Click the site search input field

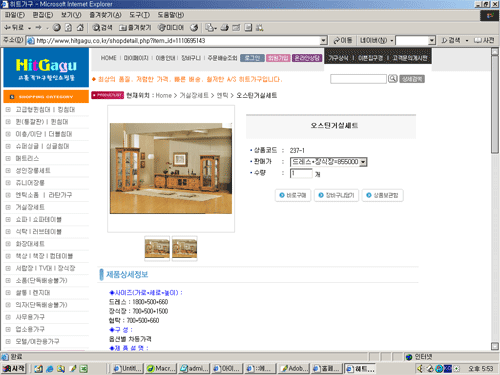[358, 79]
